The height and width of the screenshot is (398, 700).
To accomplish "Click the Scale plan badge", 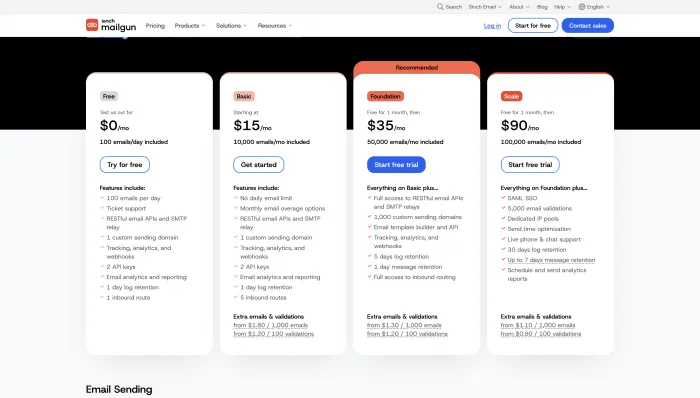I will click(x=511, y=96).
